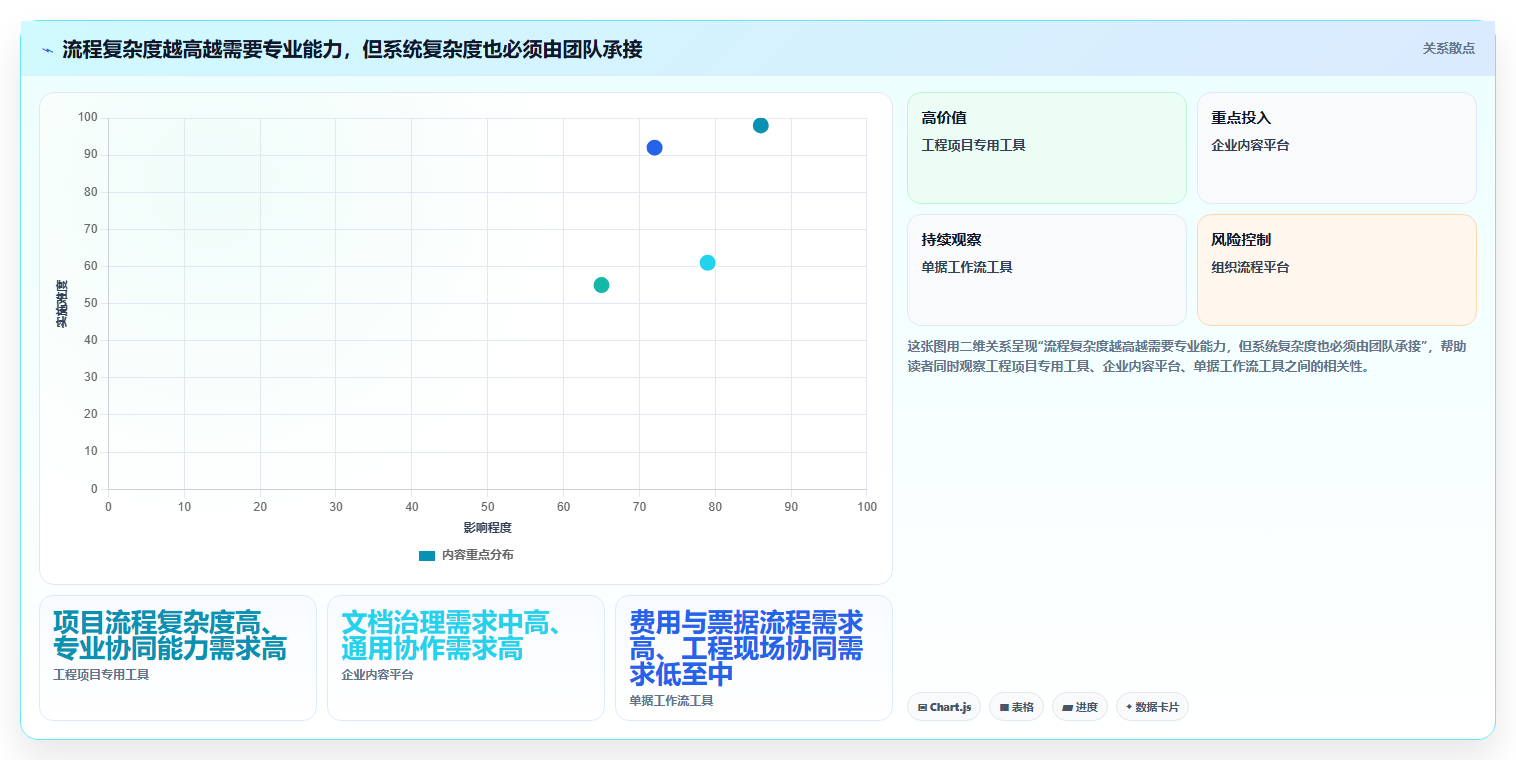This screenshot has width=1516, height=760.
Task: Click 单据工作流工具 in the 持续观察 card
Action: click(967, 267)
